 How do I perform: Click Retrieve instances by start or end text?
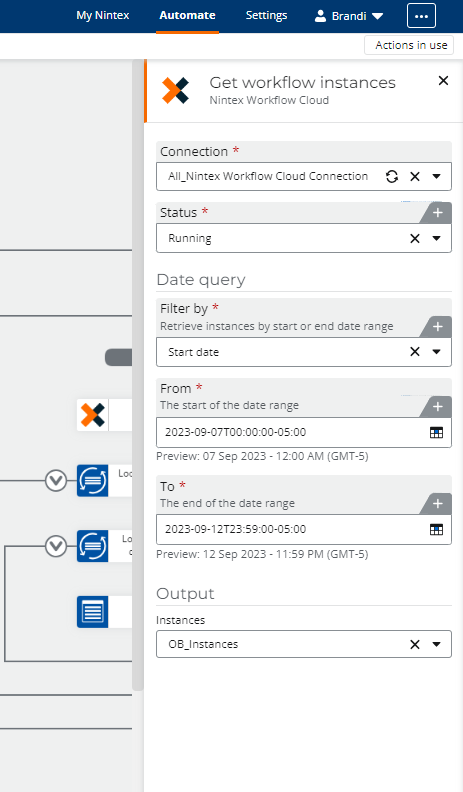pyautogui.click(x=277, y=326)
